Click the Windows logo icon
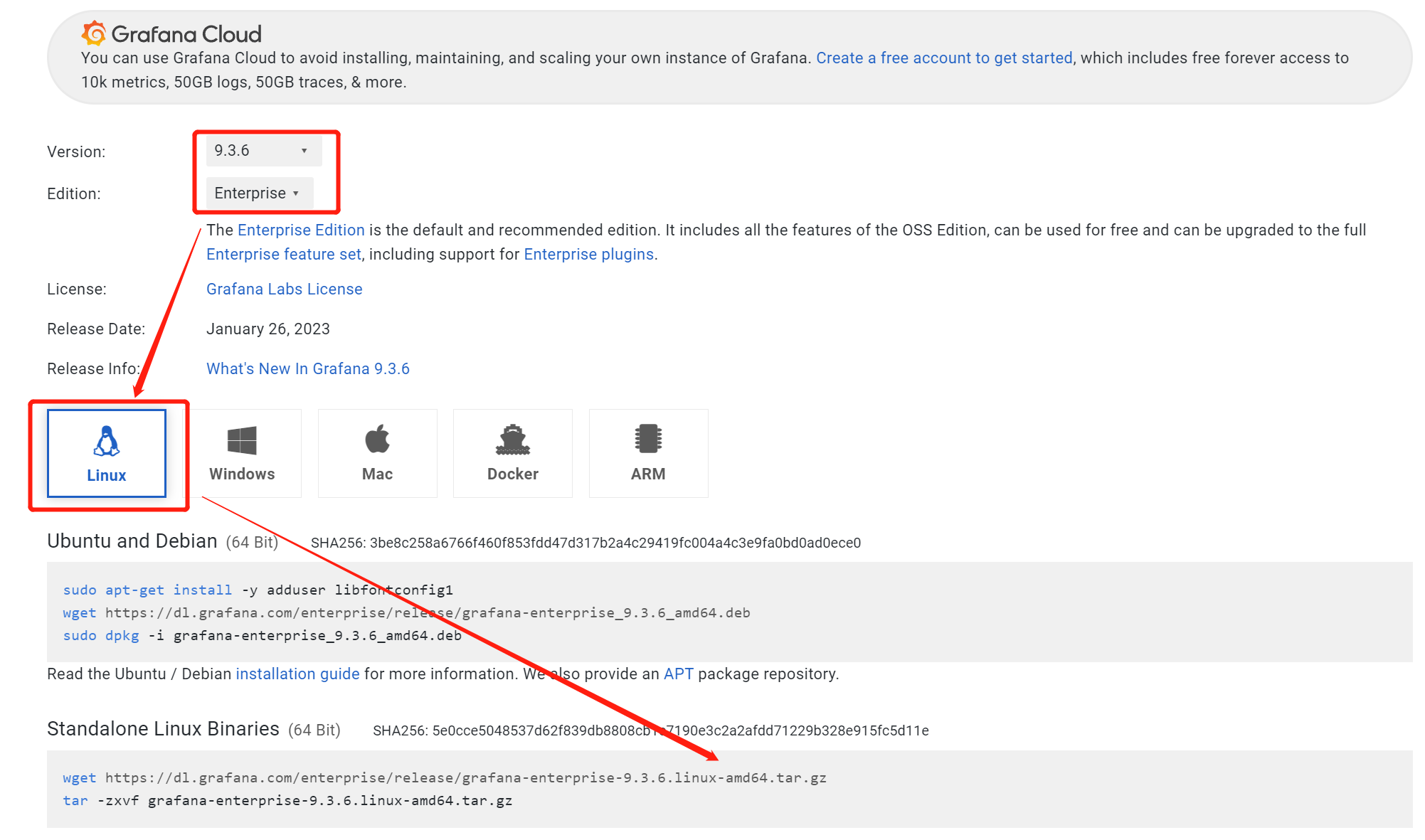This screenshot has height=840, width=1425. pos(242,440)
